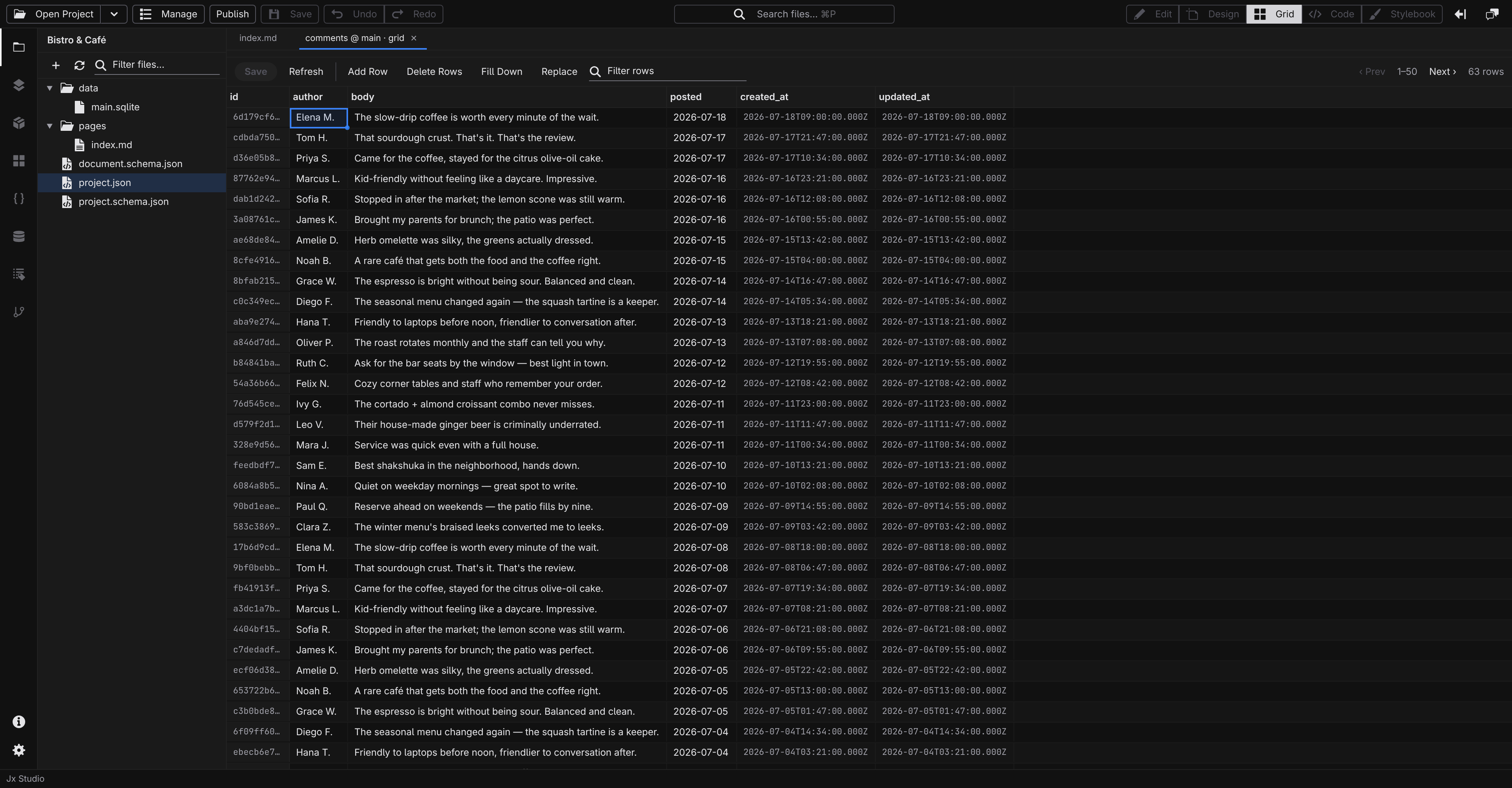Add new file with plus icon
Screen dimensions: 1512x788
(x=56, y=65)
